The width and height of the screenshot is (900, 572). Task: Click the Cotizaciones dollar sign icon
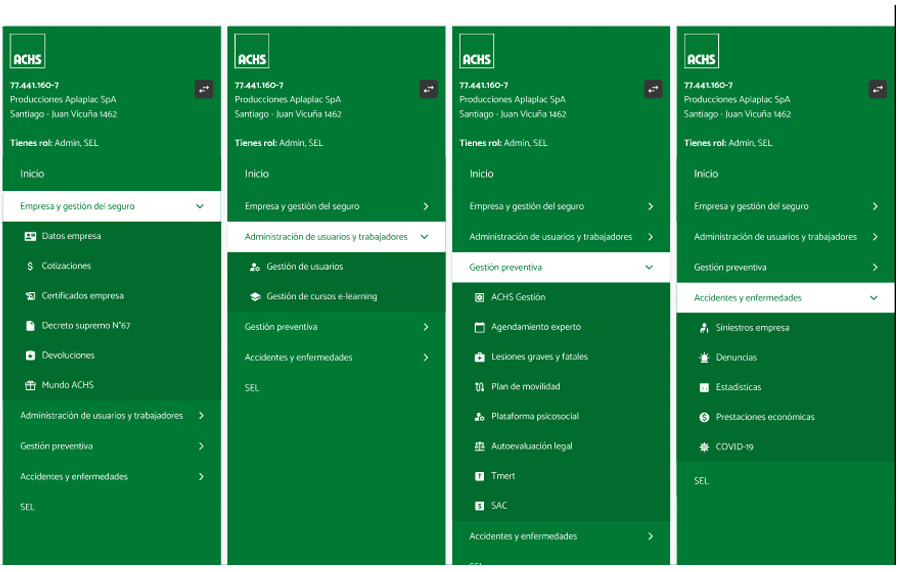point(30,266)
